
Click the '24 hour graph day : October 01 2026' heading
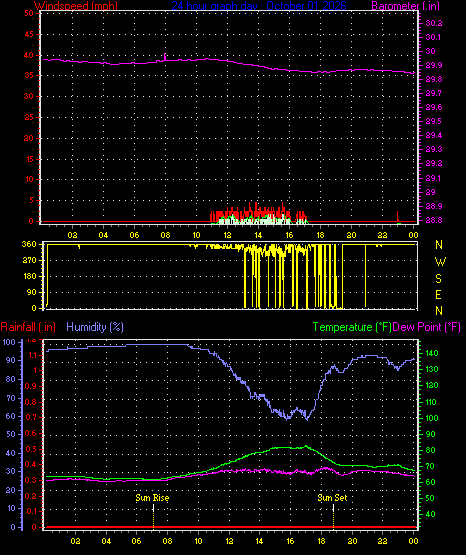(x=259, y=6)
